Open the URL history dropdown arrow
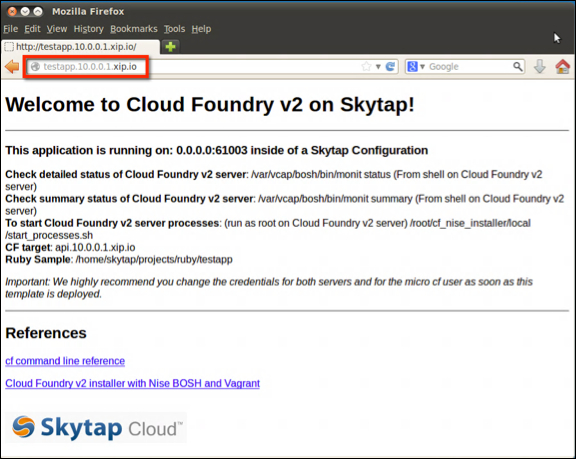 tap(378, 67)
